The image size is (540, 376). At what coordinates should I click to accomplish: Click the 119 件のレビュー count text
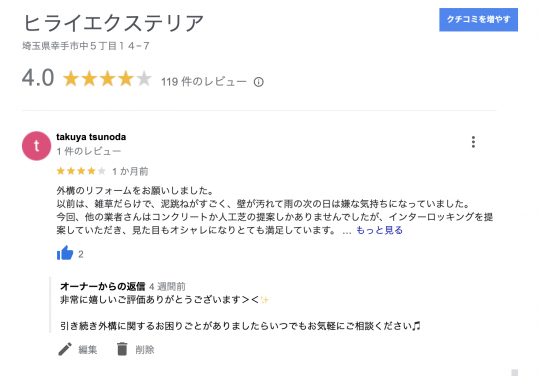(x=204, y=82)
